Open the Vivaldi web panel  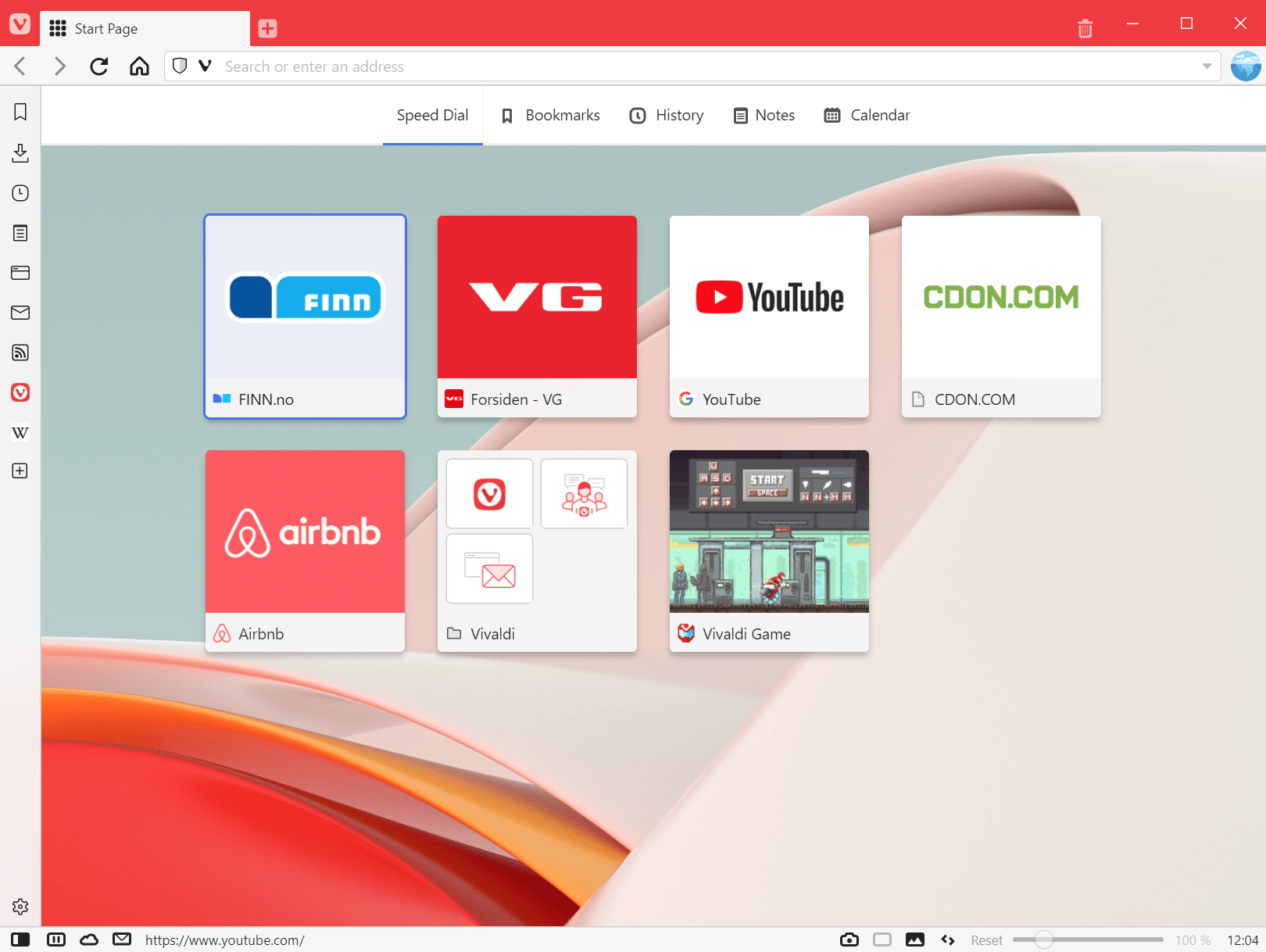(x=20, y=392)
